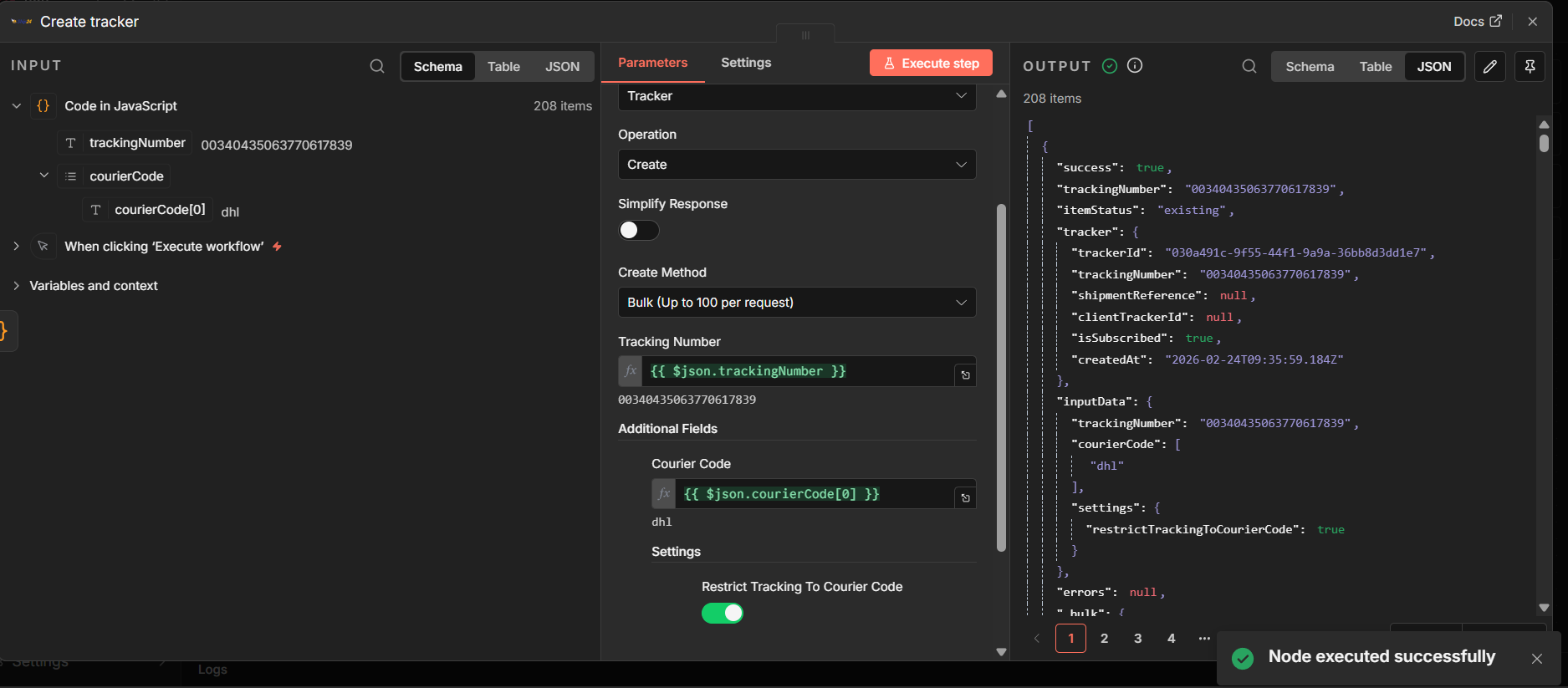Click the Code in JavaScript node icon

point(43,106)
